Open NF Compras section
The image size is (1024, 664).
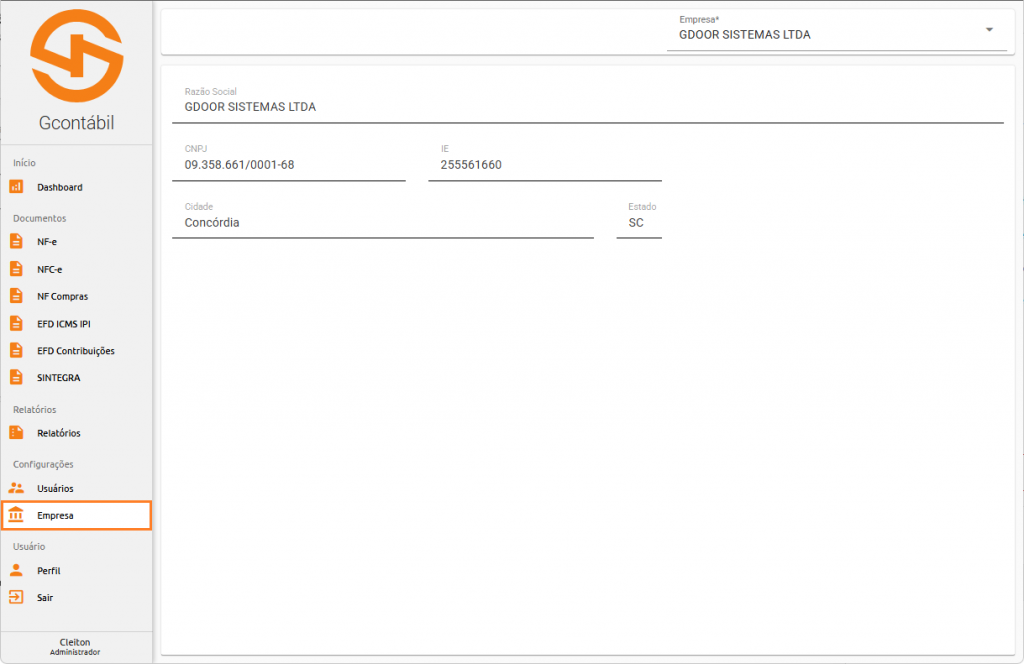click(76, 296)
